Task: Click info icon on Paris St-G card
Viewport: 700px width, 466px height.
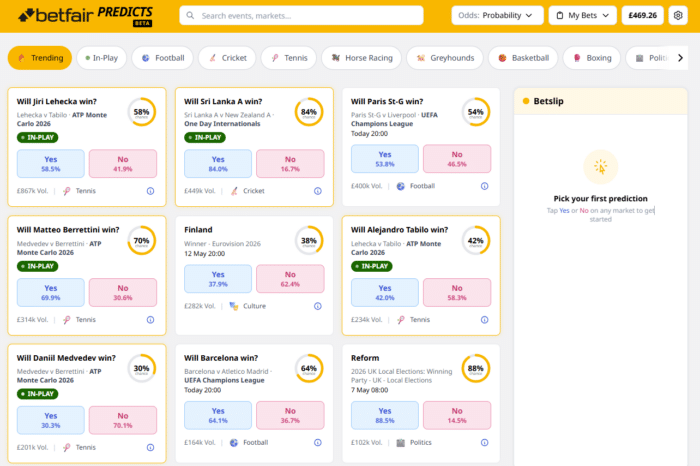Action: click(484, 185)
